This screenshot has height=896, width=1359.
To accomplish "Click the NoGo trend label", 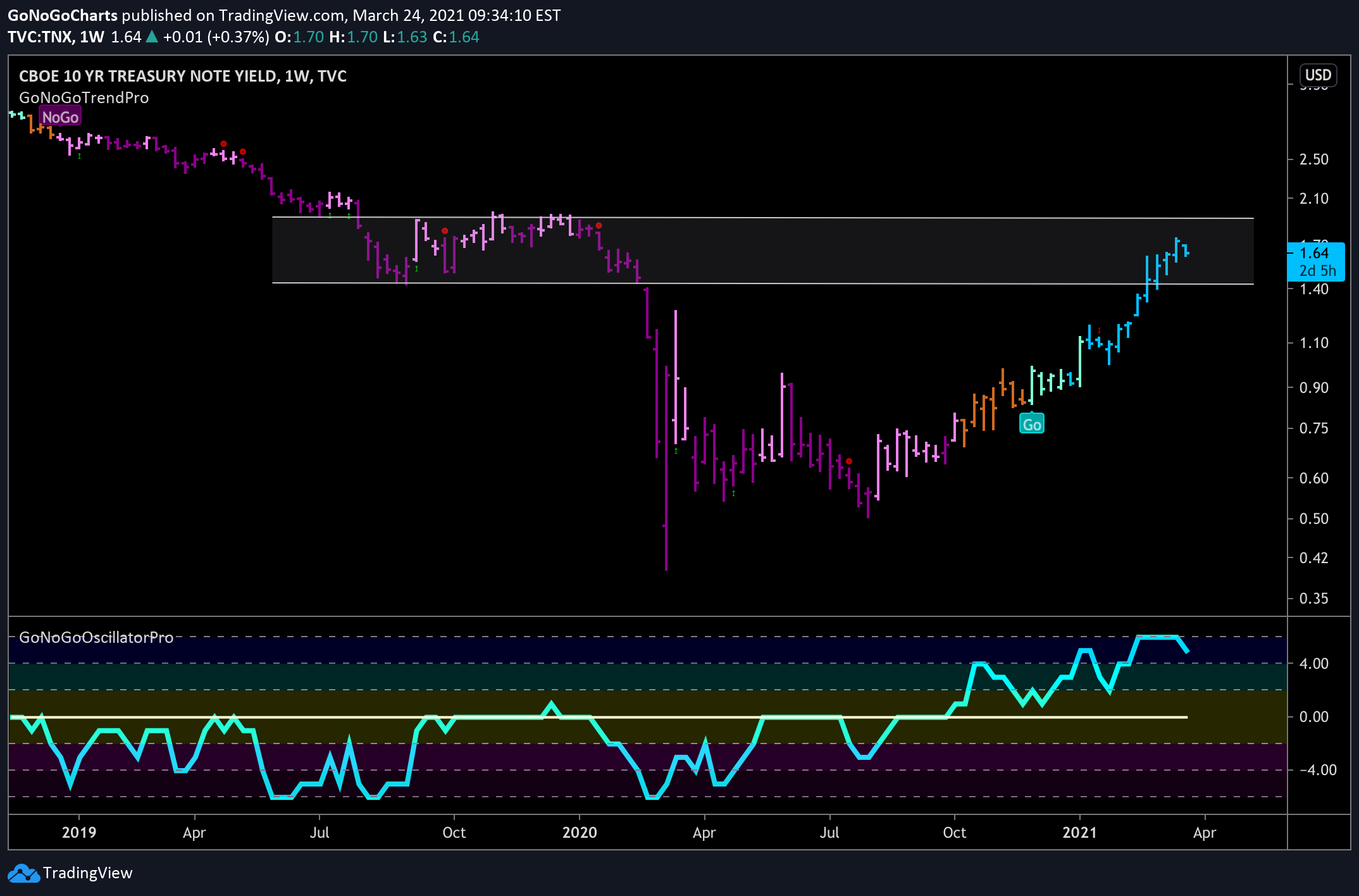I will [x=60, y=117].
